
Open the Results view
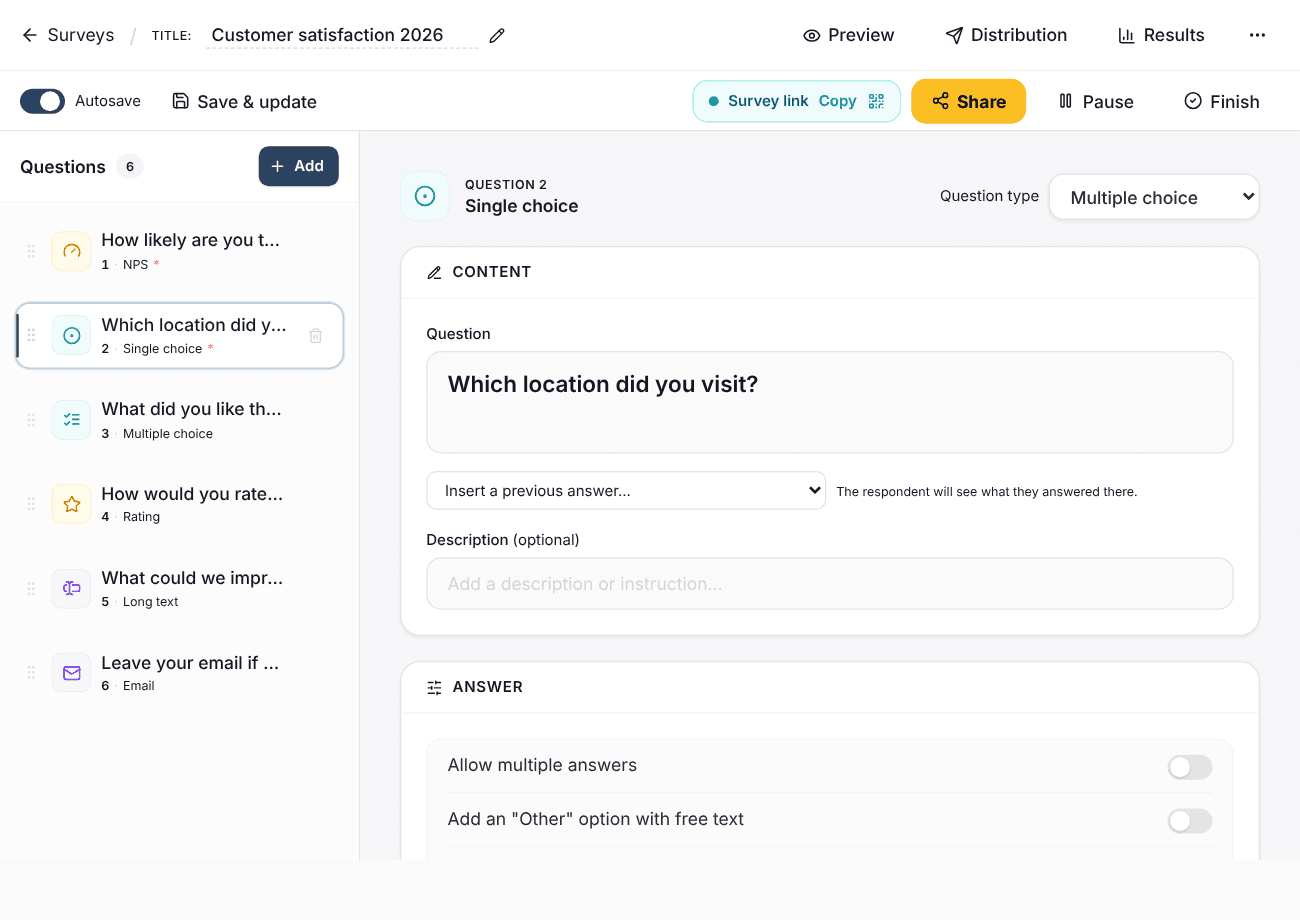pos(1161,35)
